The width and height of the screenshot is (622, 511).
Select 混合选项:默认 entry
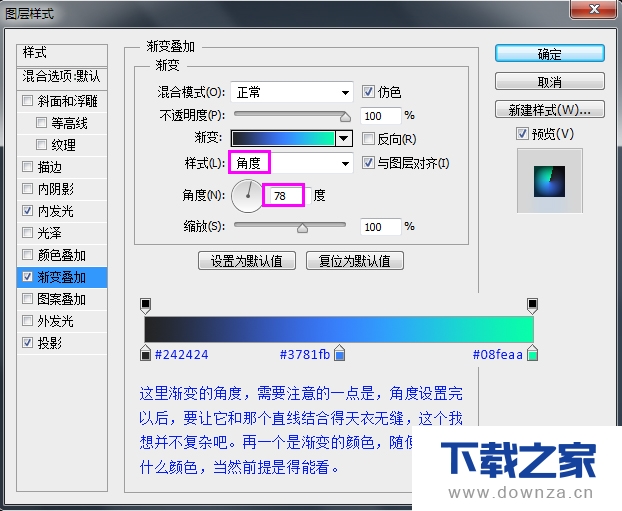coord(62,77)
